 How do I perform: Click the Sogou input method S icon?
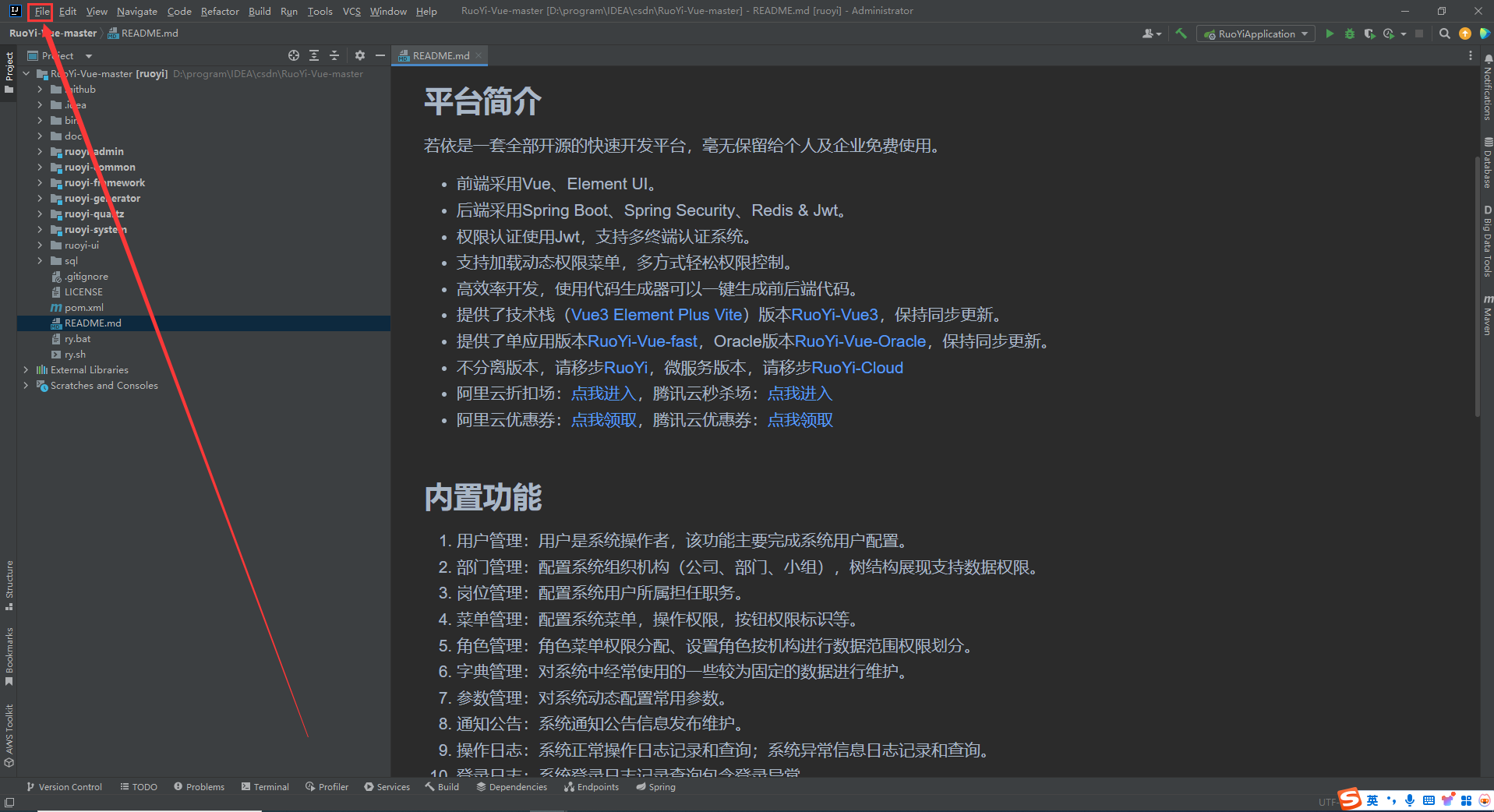(x=1350, y=800)
